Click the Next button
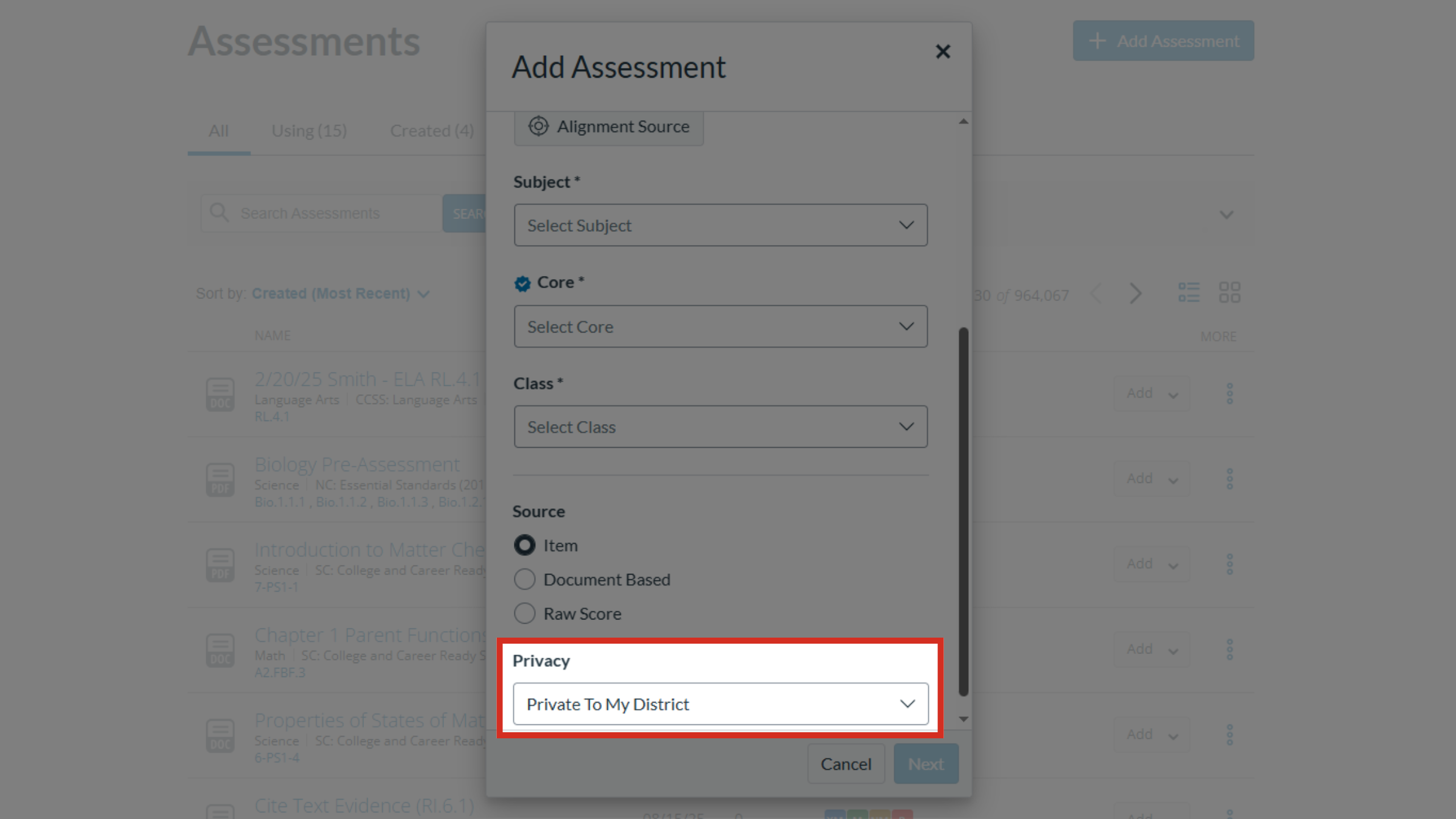The image size is (1456, 819). [926, 764]
